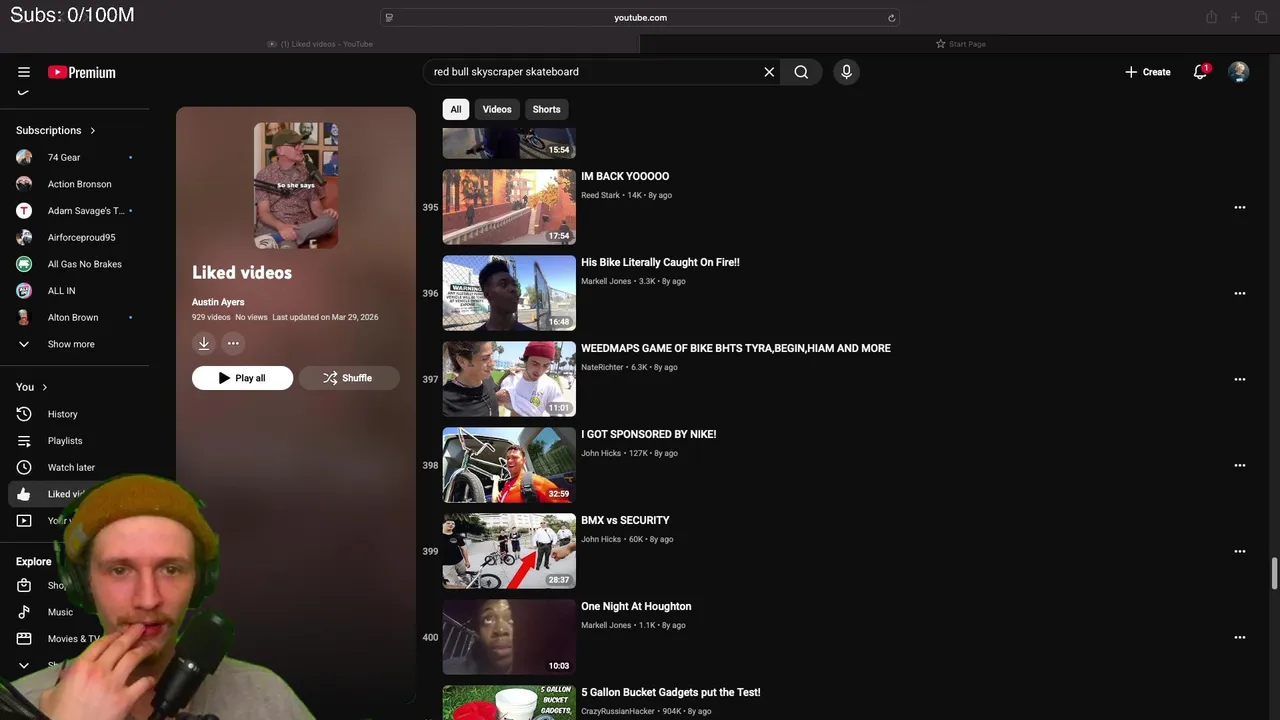1280x720 pixels.
Task: Open NateRichter channel name
Action: (x=602, y=367)
